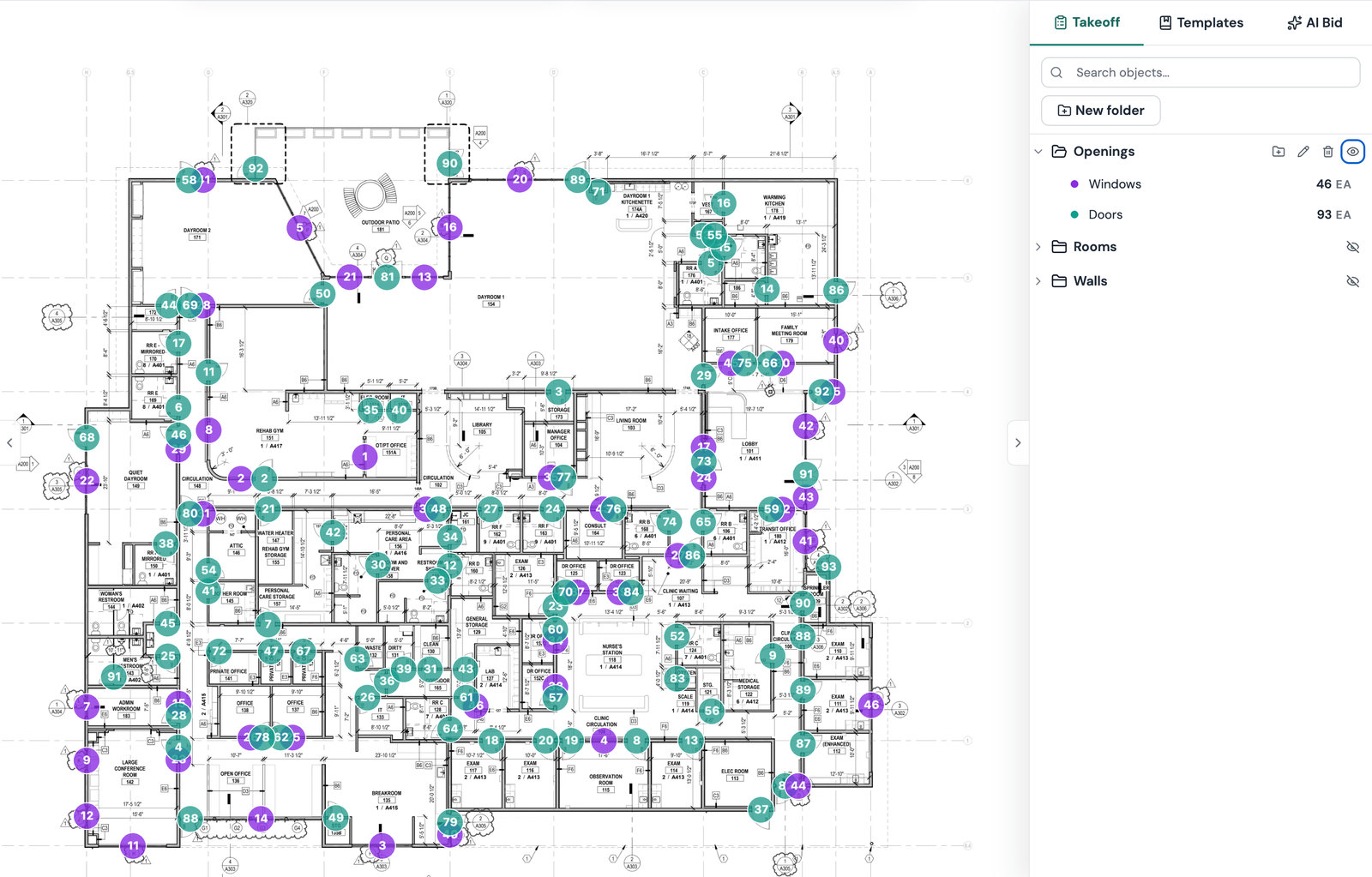This screenshot has width=1372, height=877.
Task: Show the hidden Rooms folder
Action: [x=1353, y=247]
